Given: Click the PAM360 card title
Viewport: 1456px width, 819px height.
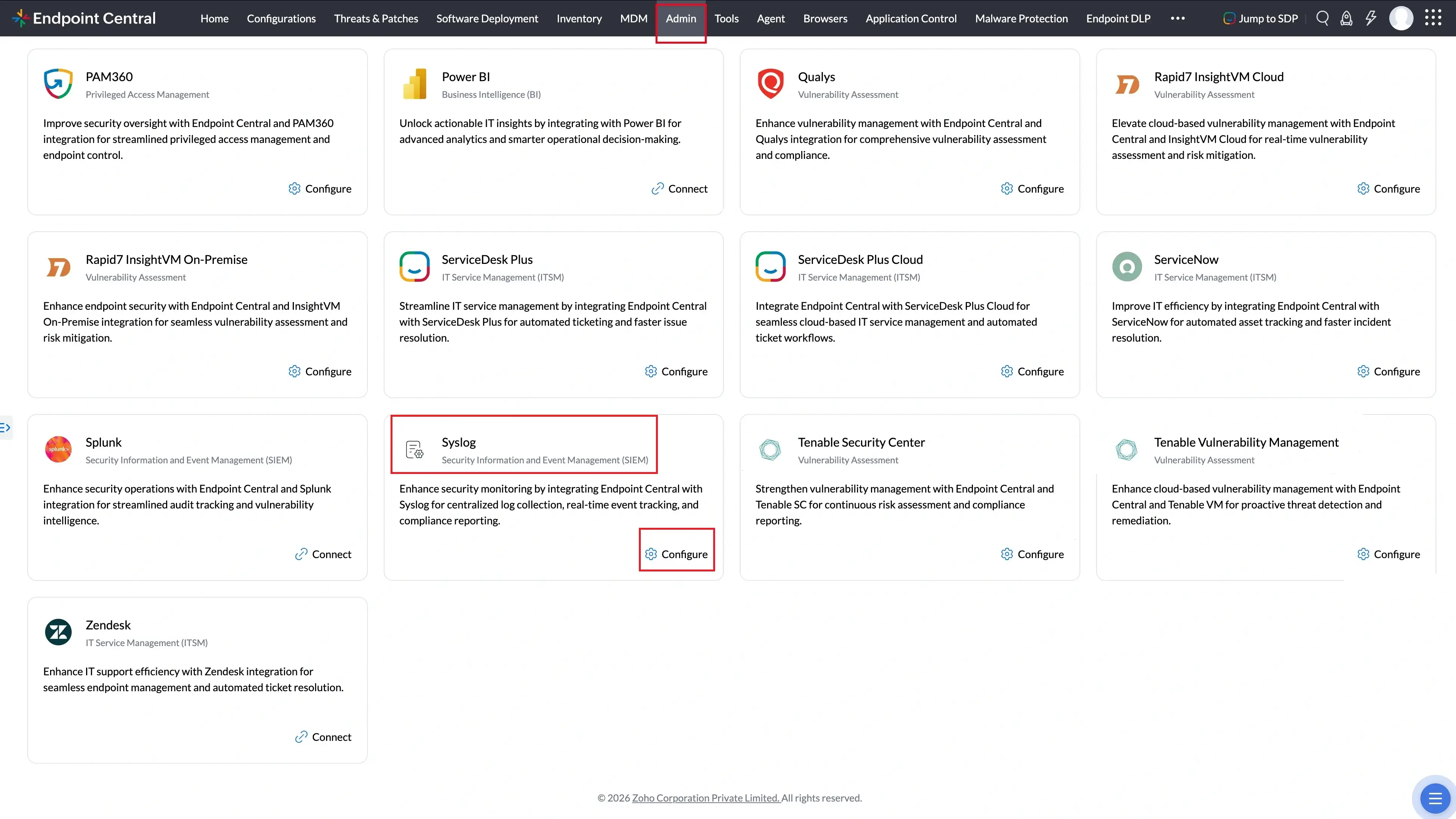Looking at the screenshot, I should (109, 77).
